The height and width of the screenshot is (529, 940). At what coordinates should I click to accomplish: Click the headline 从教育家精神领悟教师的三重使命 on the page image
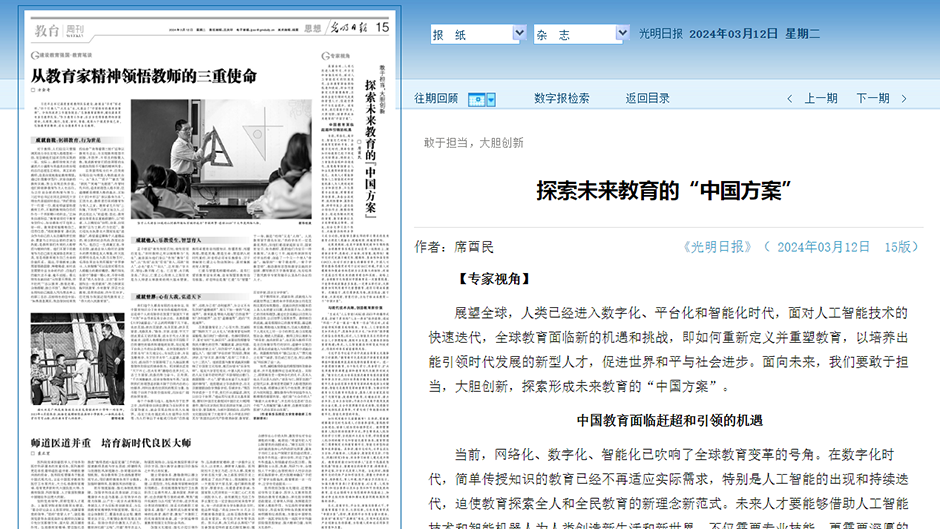[144, 76]
